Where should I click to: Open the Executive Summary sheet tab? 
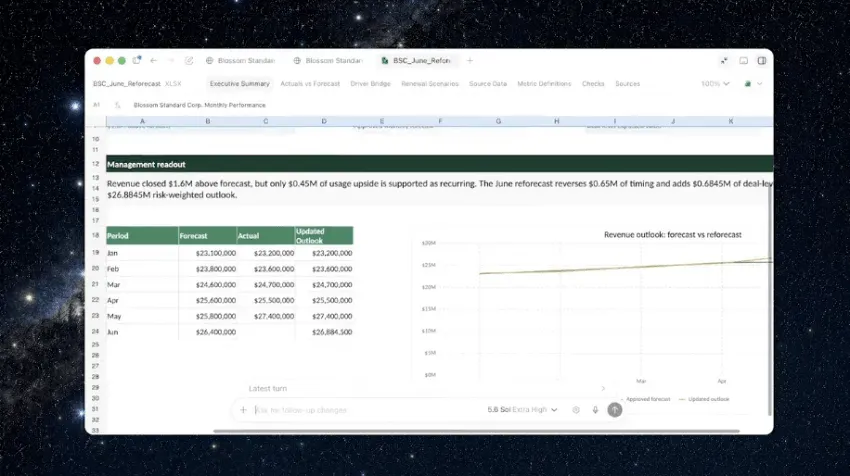point(240,84)
